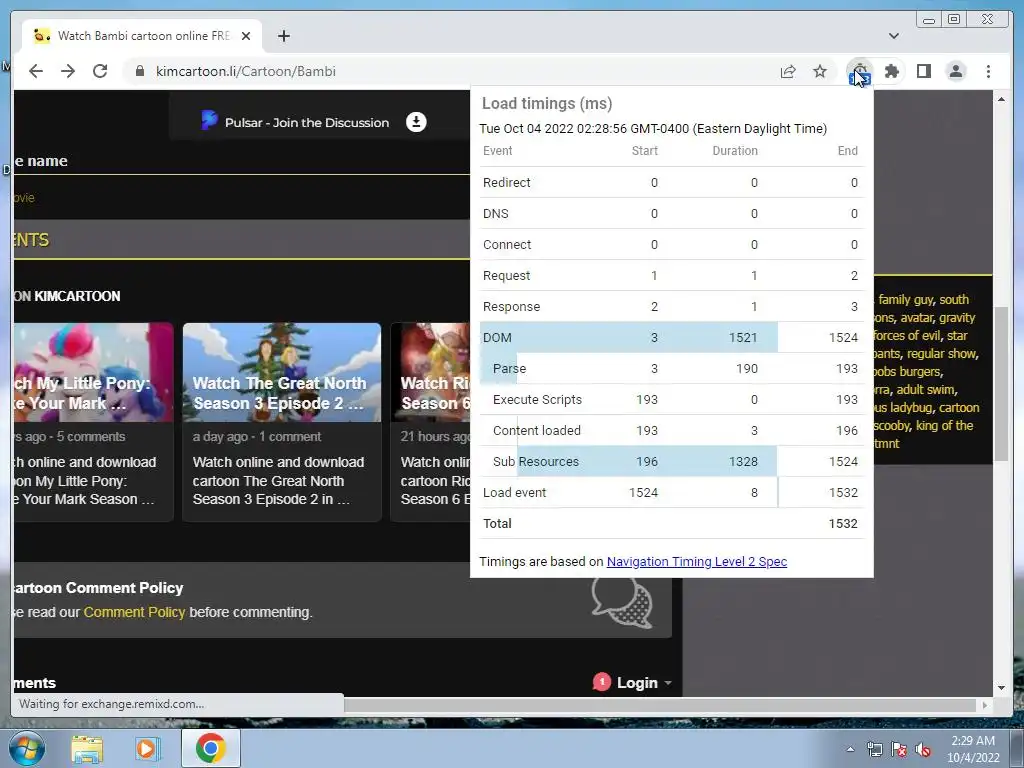The width and height of the screenshot is (1024, 768).
Task: Open the Comment Policy link
Action: 134,613
